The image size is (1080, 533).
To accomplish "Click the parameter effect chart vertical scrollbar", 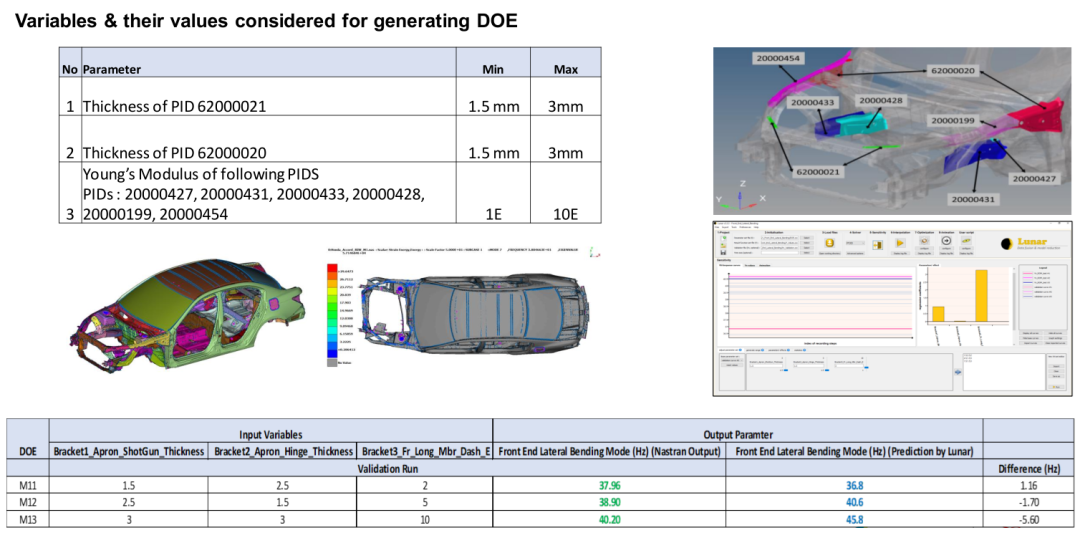I will [x=1014, y=300].
